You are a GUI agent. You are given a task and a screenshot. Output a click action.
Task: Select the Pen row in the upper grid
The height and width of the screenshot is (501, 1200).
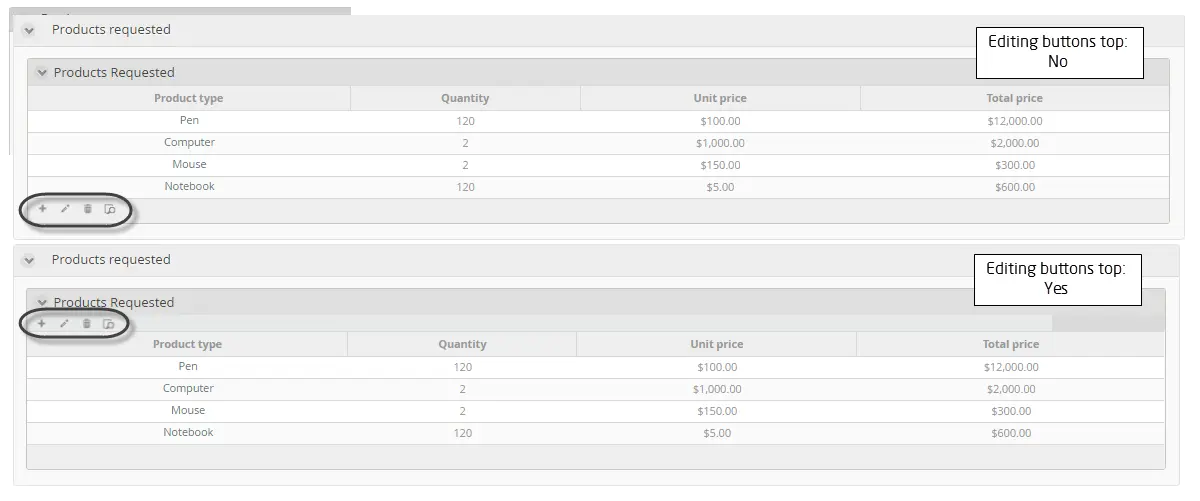pyautogui.click(x=598, y=121)
